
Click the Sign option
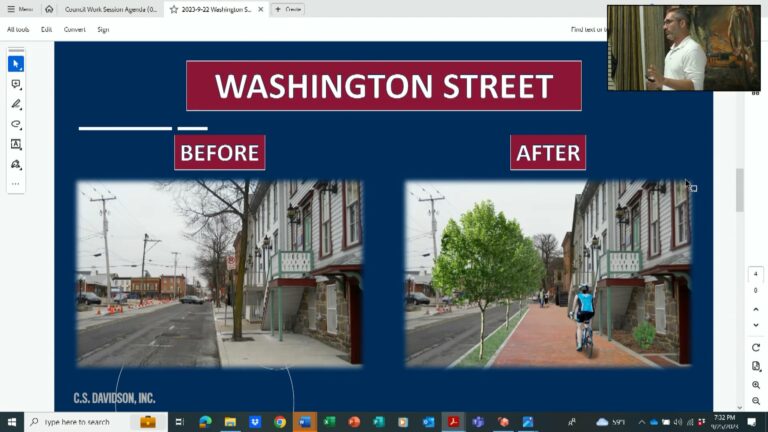click(103, 30)
